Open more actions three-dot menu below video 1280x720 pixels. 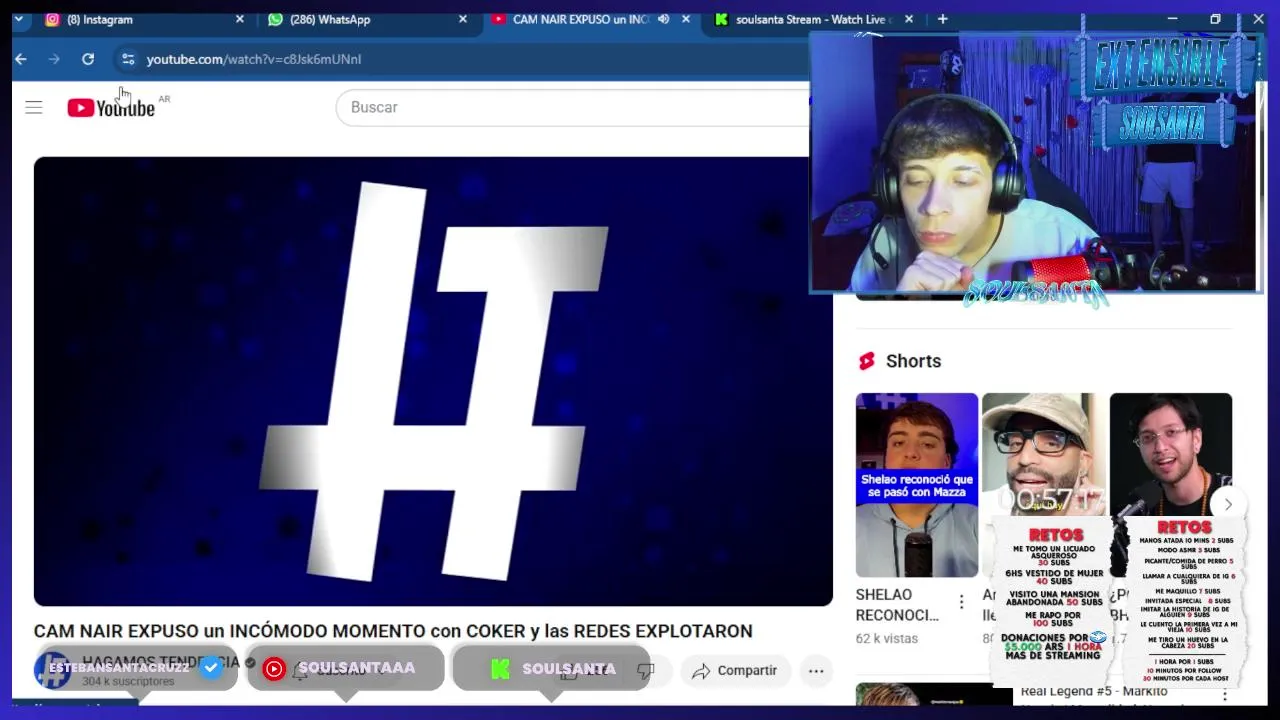(816, 670)
